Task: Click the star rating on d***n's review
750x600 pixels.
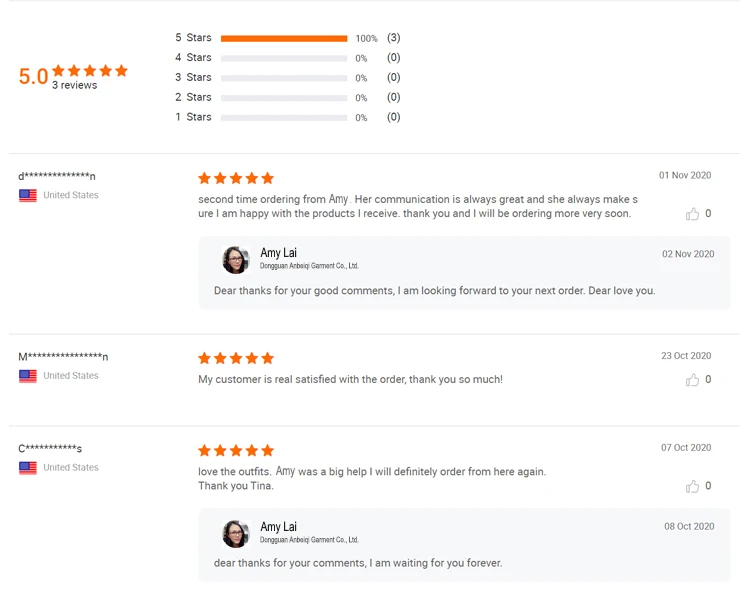Action: [236, 178]
